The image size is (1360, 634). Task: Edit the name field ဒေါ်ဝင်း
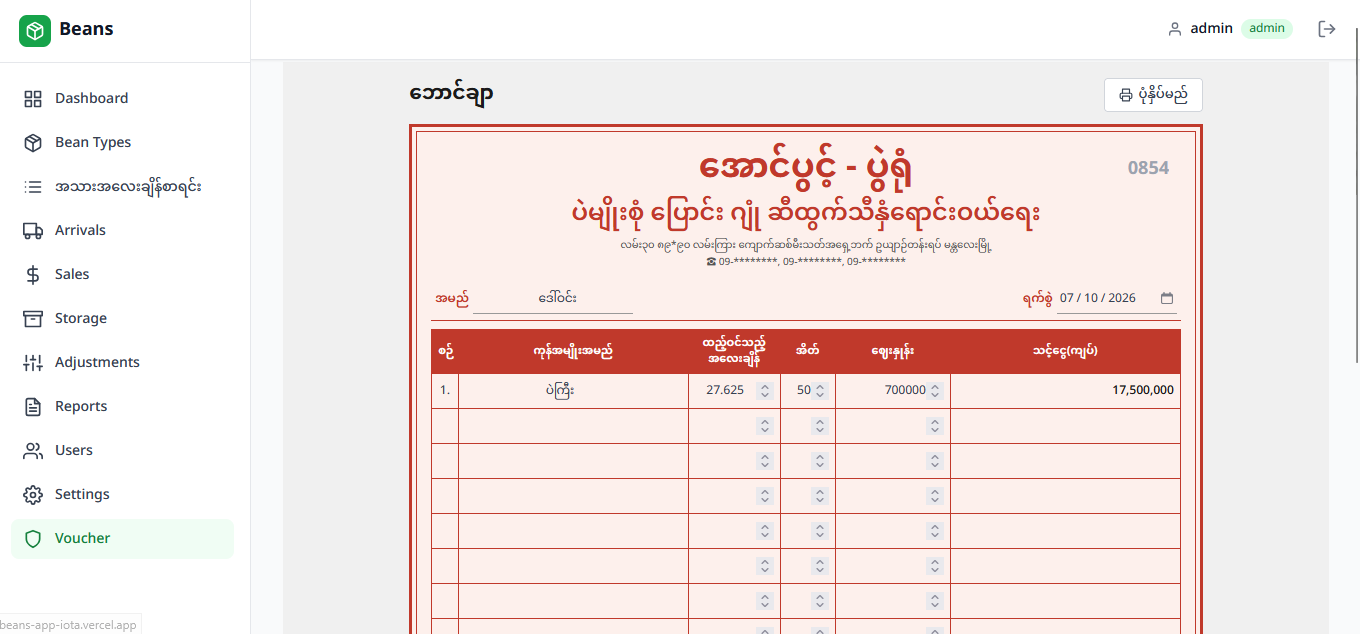[x=553, y=298]
